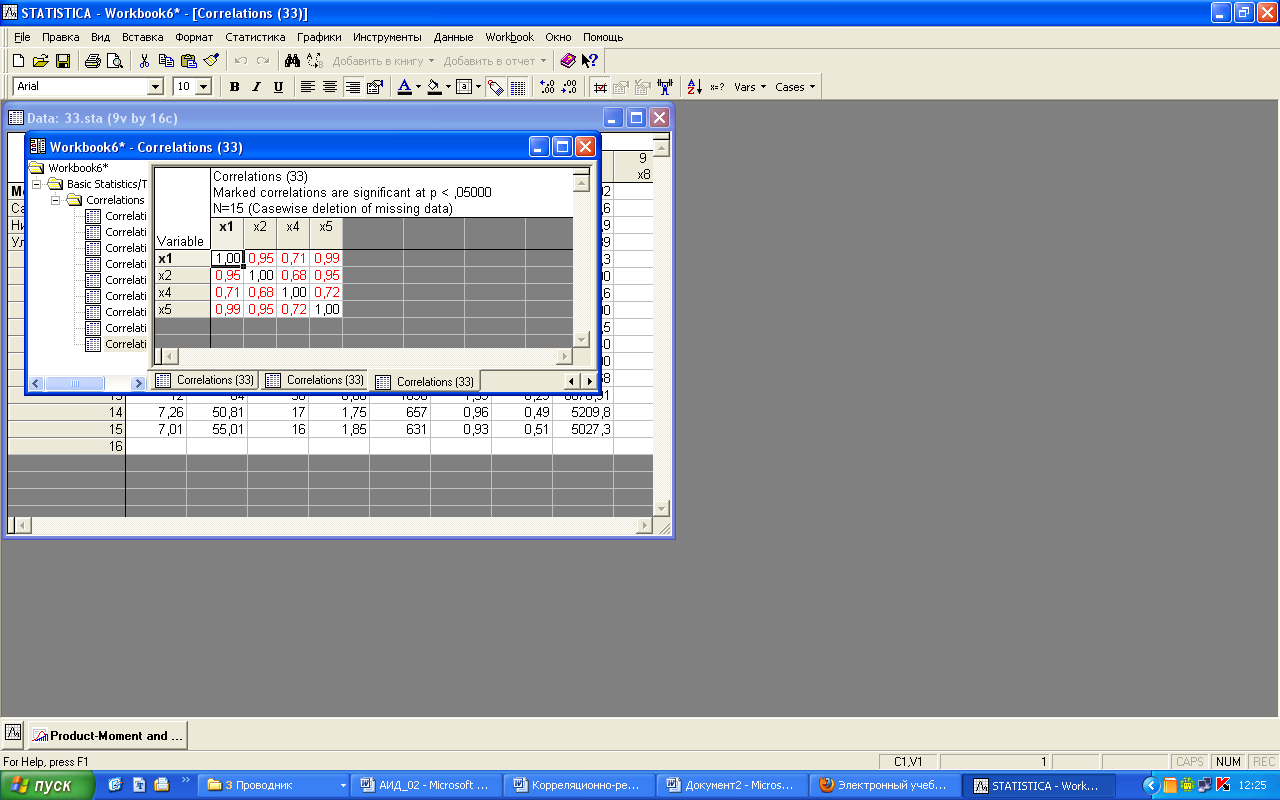The height and width of the screenshot is (800, 1280).
Task: Click the case weights weightlifter icon
Action: [665, 87]
